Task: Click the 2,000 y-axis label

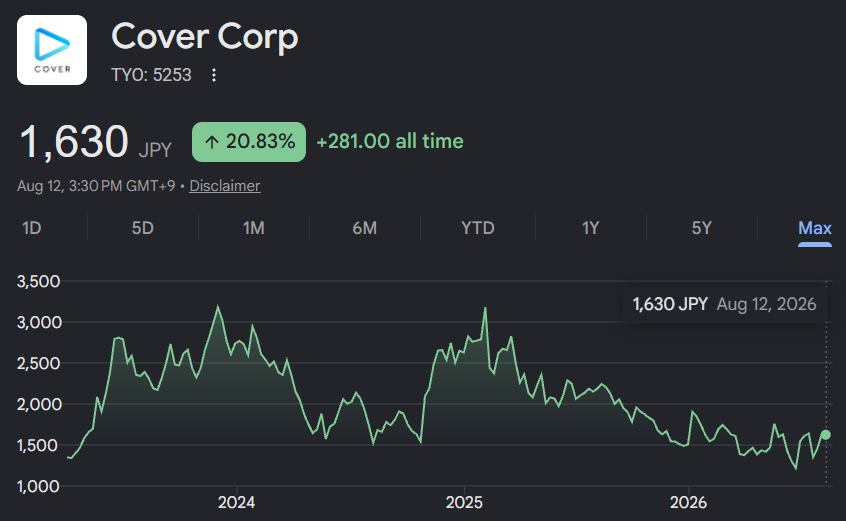Action: tap(39, 405)
